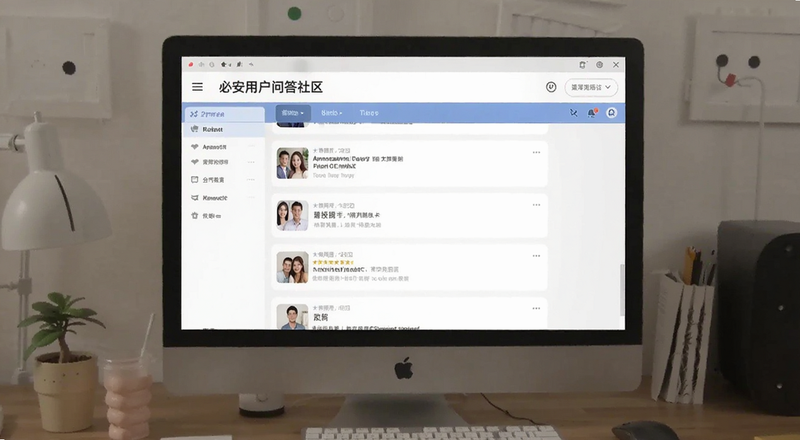Select the highlighted top item in the sidebar

pos(224,114)
